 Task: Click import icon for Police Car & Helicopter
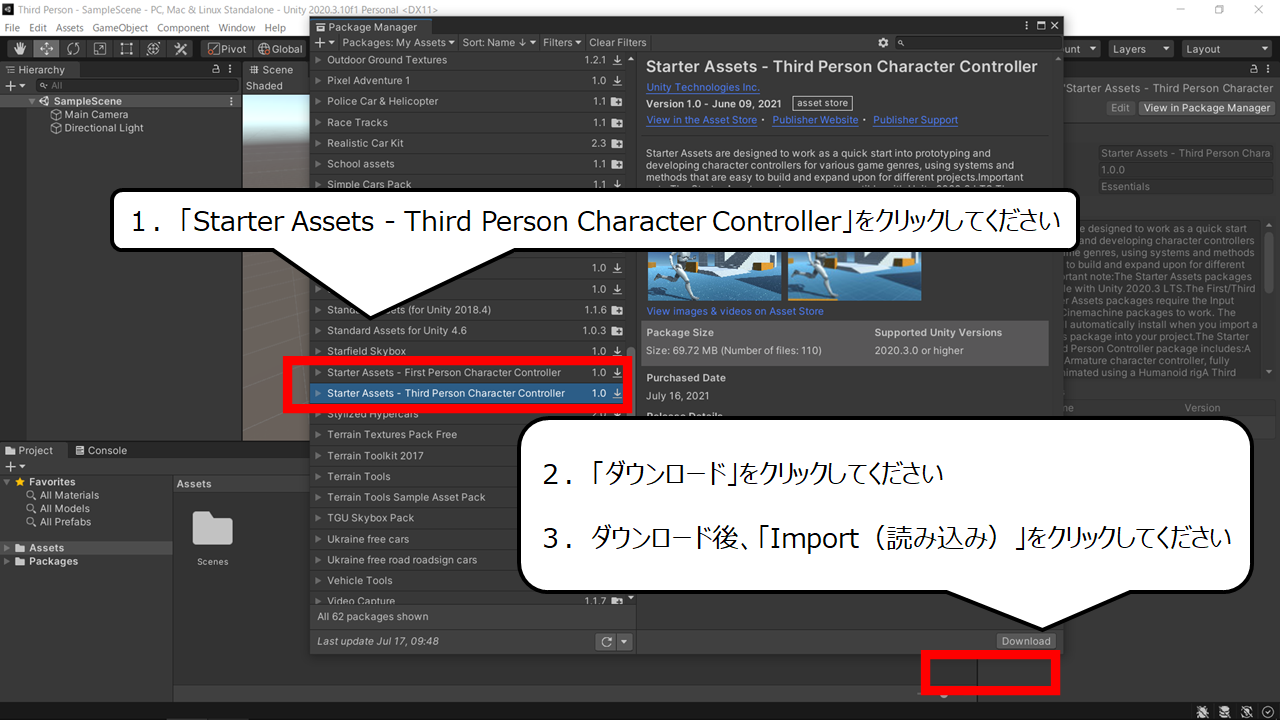(617, 102)
